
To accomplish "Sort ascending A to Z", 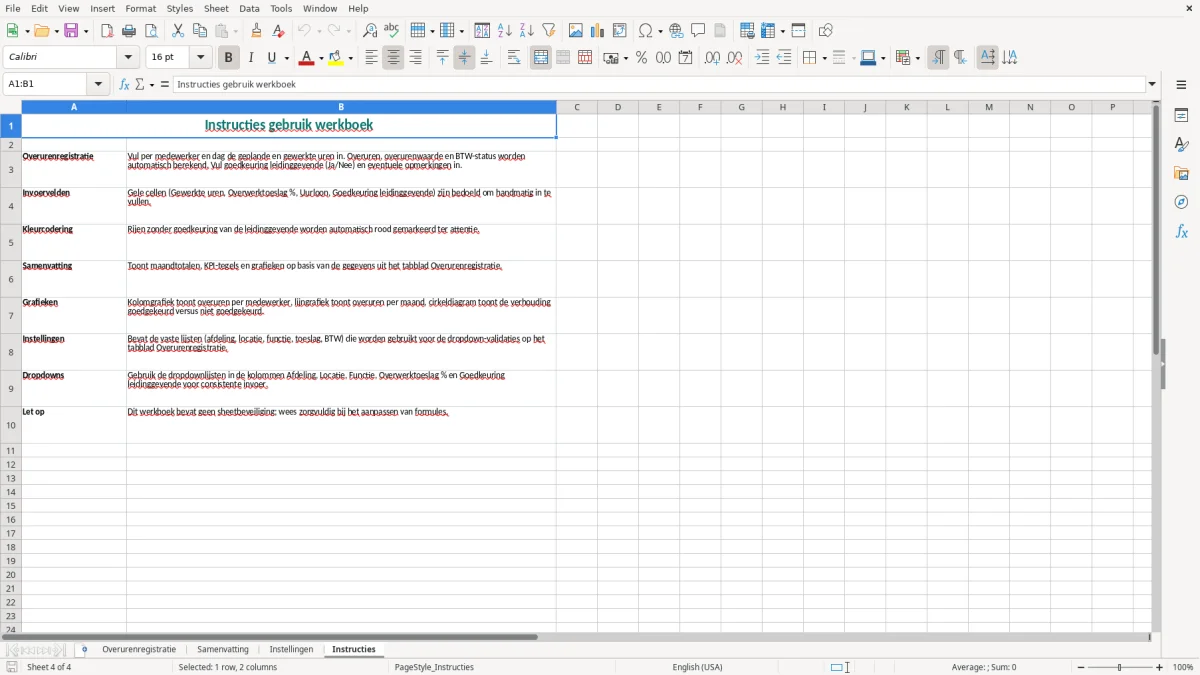I will [x=505, y=31].
